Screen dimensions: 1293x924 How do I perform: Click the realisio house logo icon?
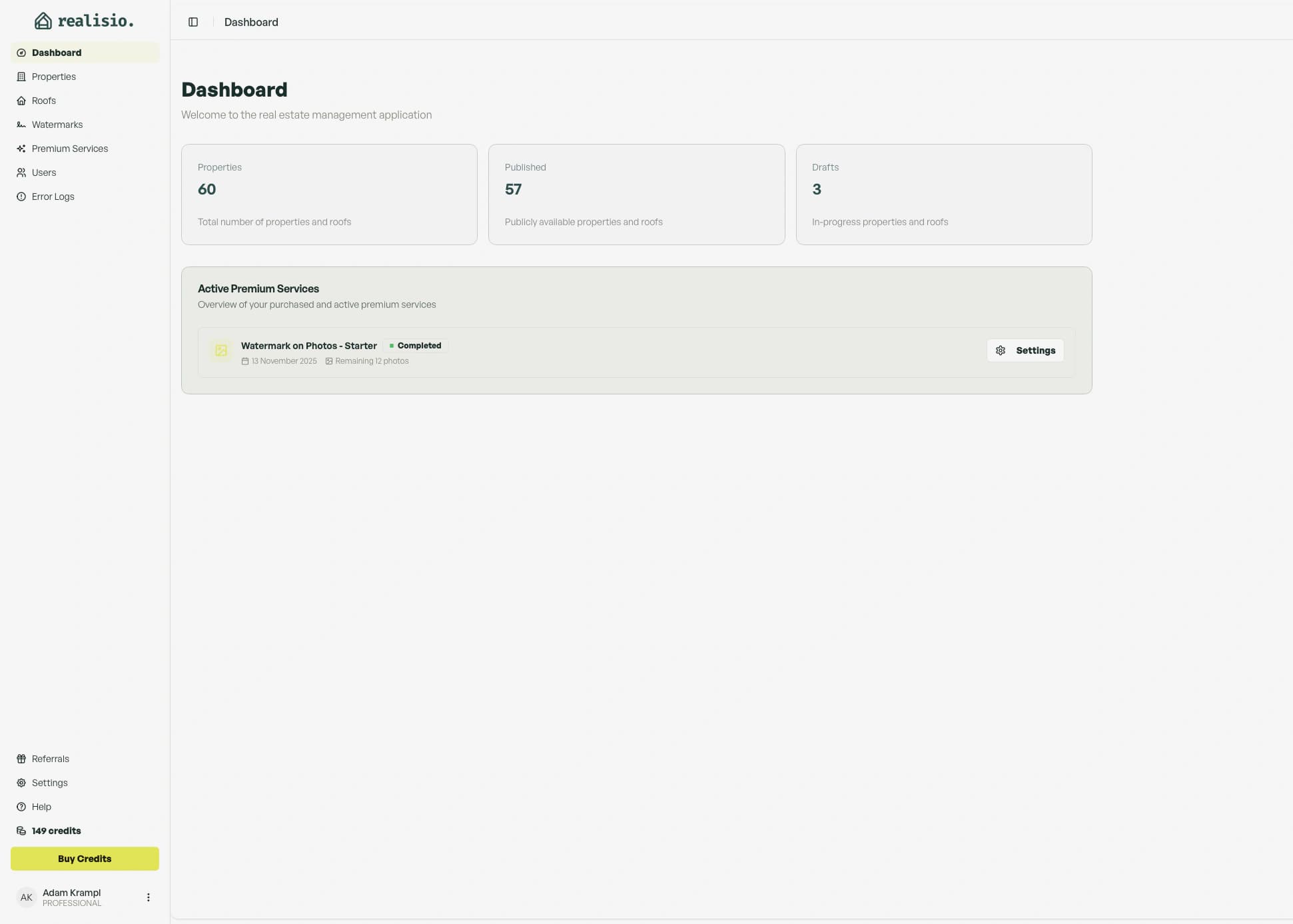43,21
